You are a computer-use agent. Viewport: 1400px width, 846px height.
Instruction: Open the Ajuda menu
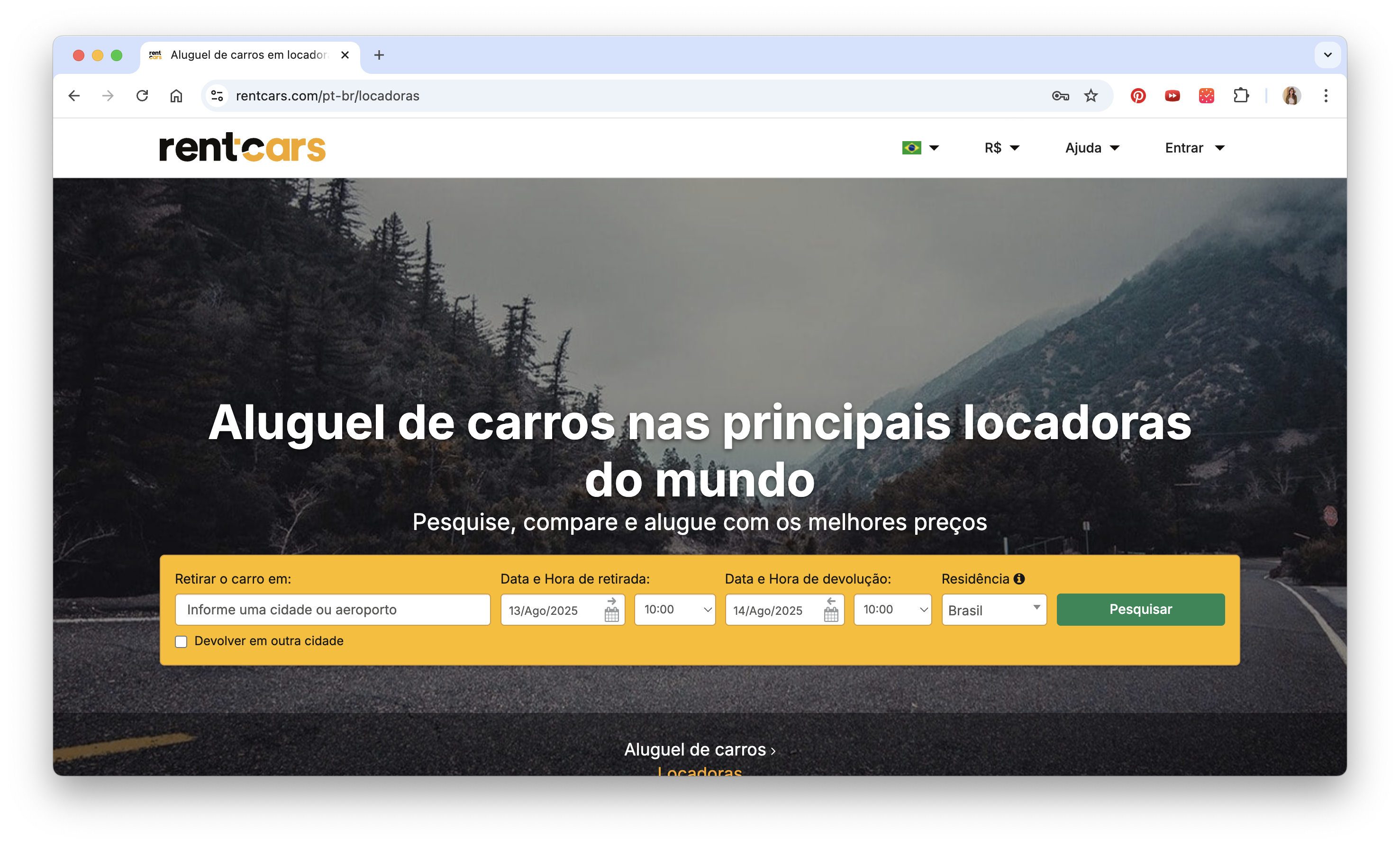coord(1092,148)
